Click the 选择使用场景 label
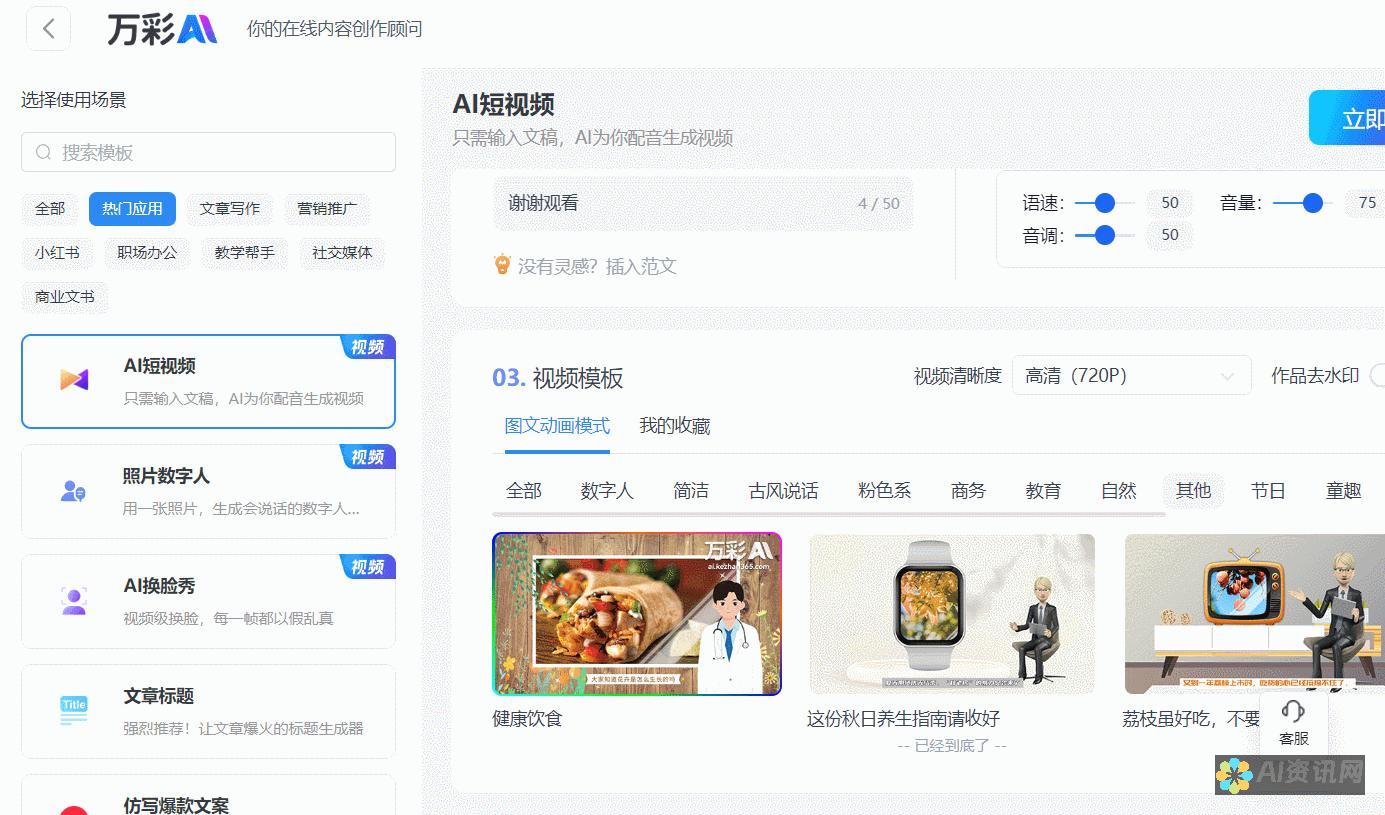The height and width of the screenshot is (815, 1385). [x=74, y=100]
